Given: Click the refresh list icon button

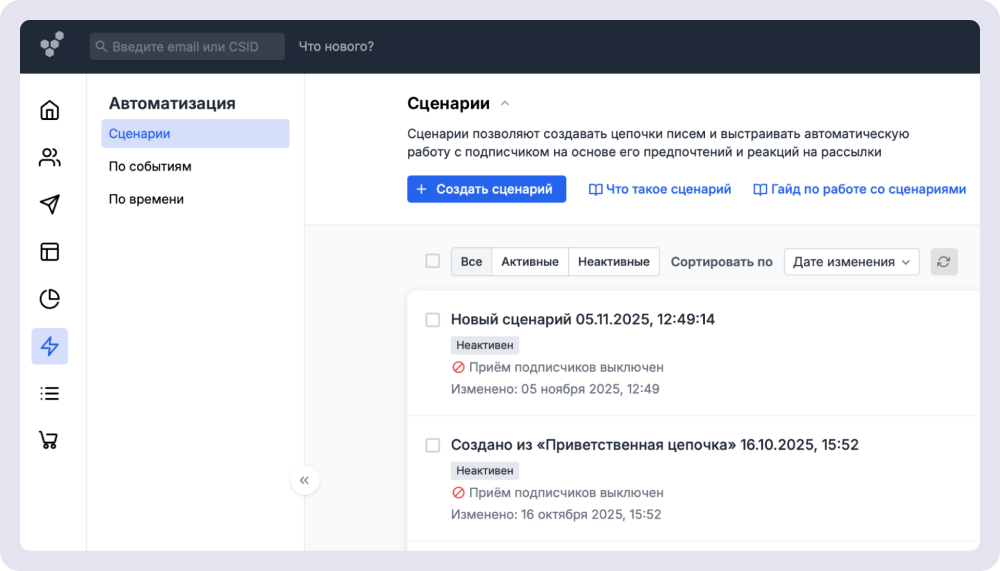Looking at the screenshot, I should tap(944, 262).
